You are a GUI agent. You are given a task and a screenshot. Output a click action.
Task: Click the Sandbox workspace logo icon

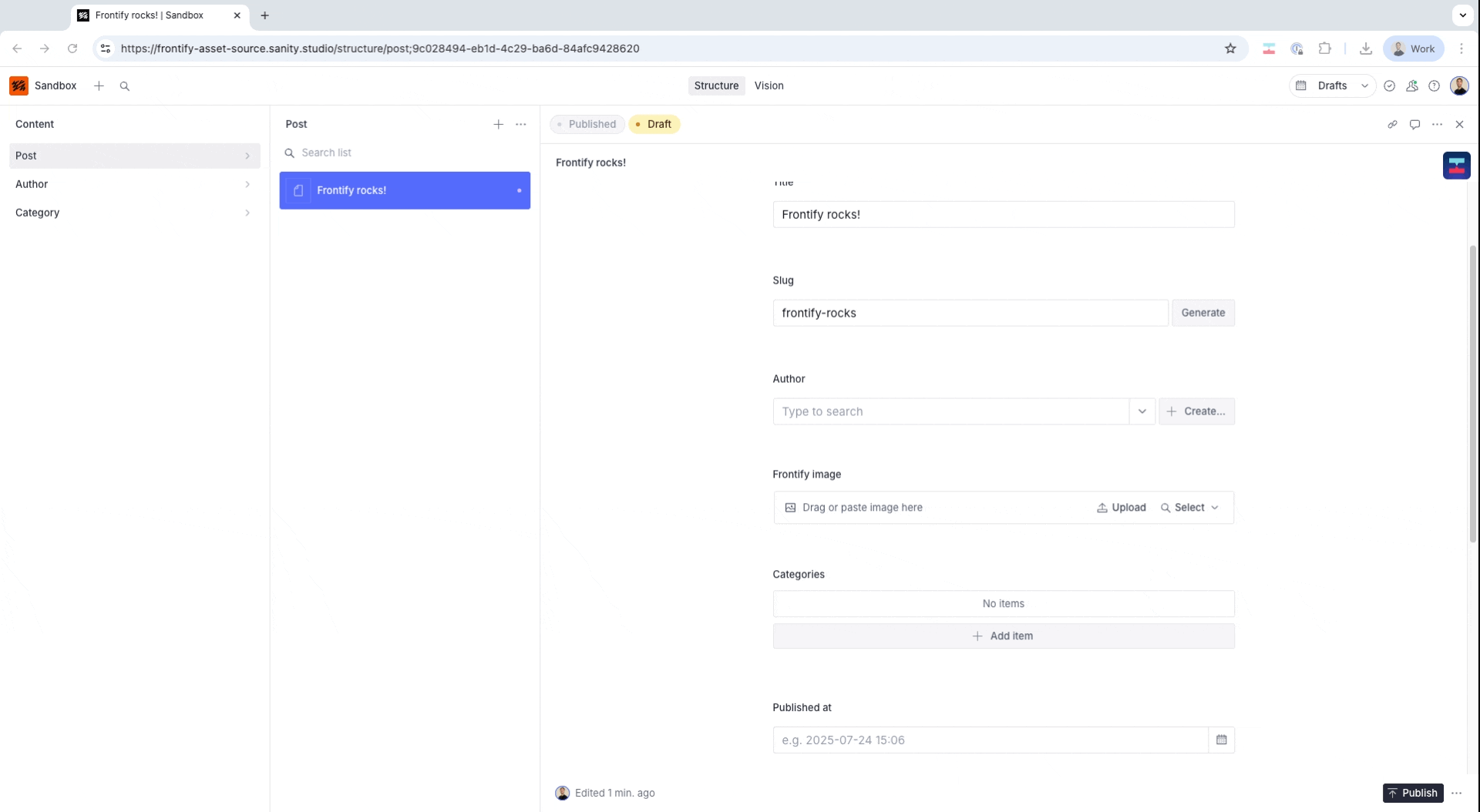[x=19, y=86]
